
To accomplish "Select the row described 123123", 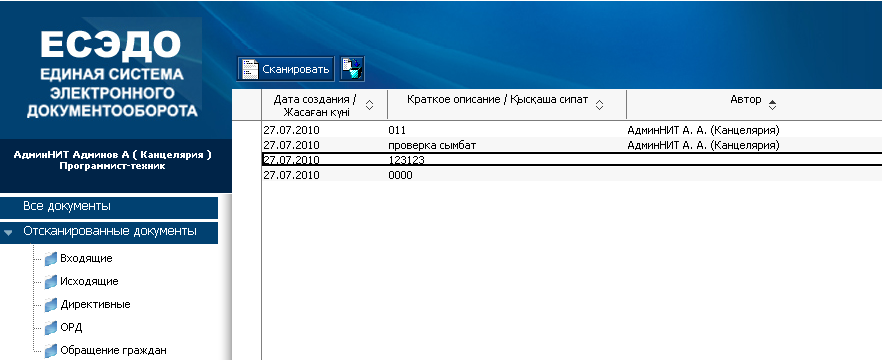I will coord(572,160).
